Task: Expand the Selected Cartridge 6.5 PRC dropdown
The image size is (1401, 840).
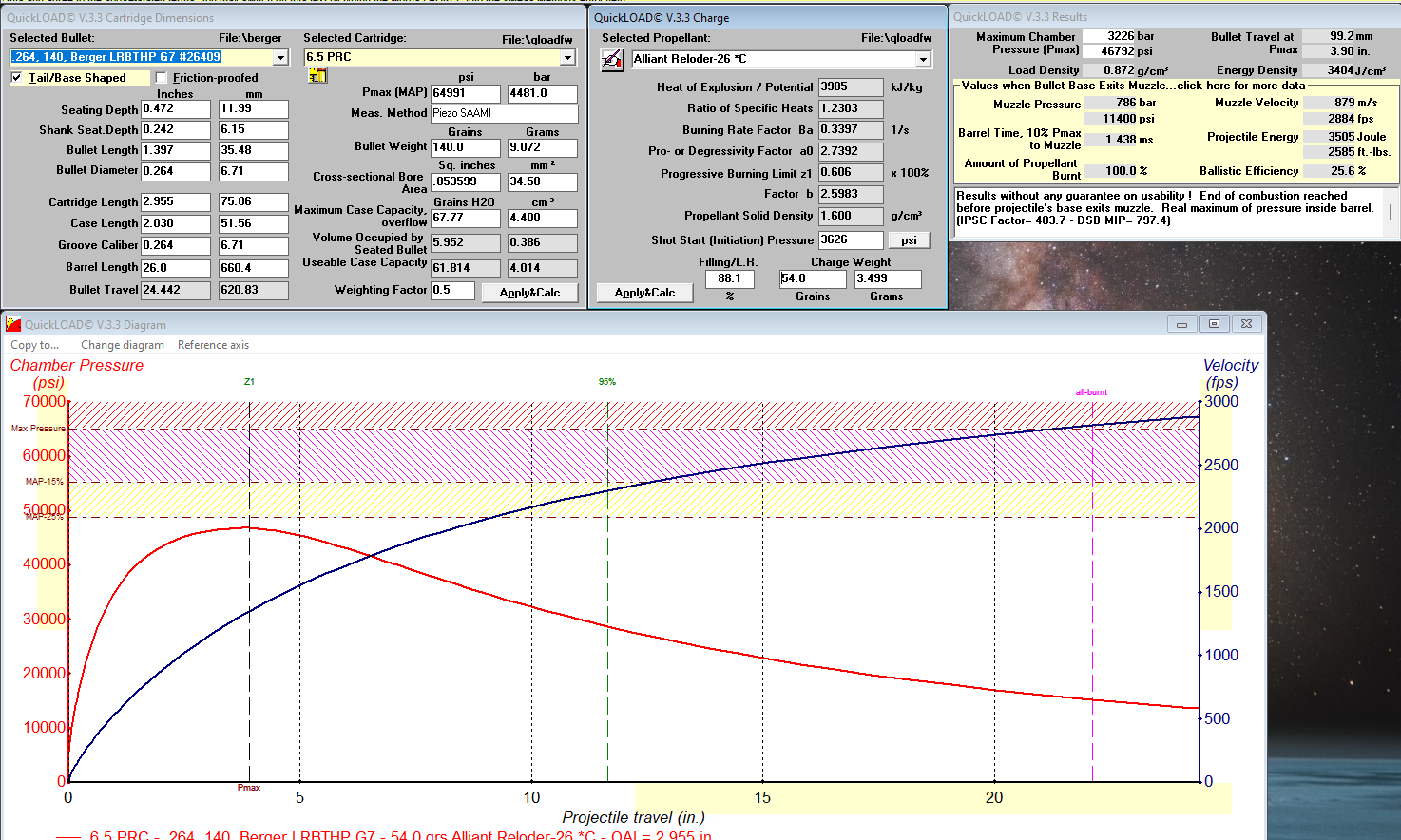Action: (567, 57)
